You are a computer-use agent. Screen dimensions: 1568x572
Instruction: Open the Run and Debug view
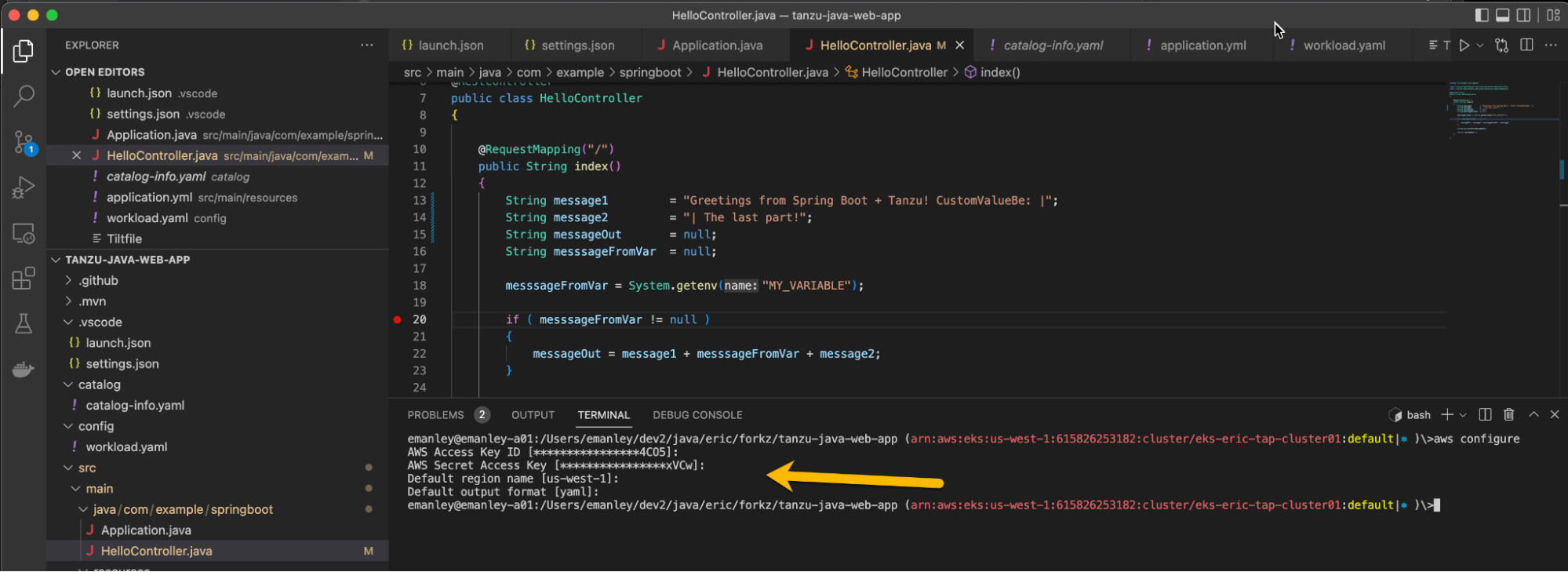(24, 188)
